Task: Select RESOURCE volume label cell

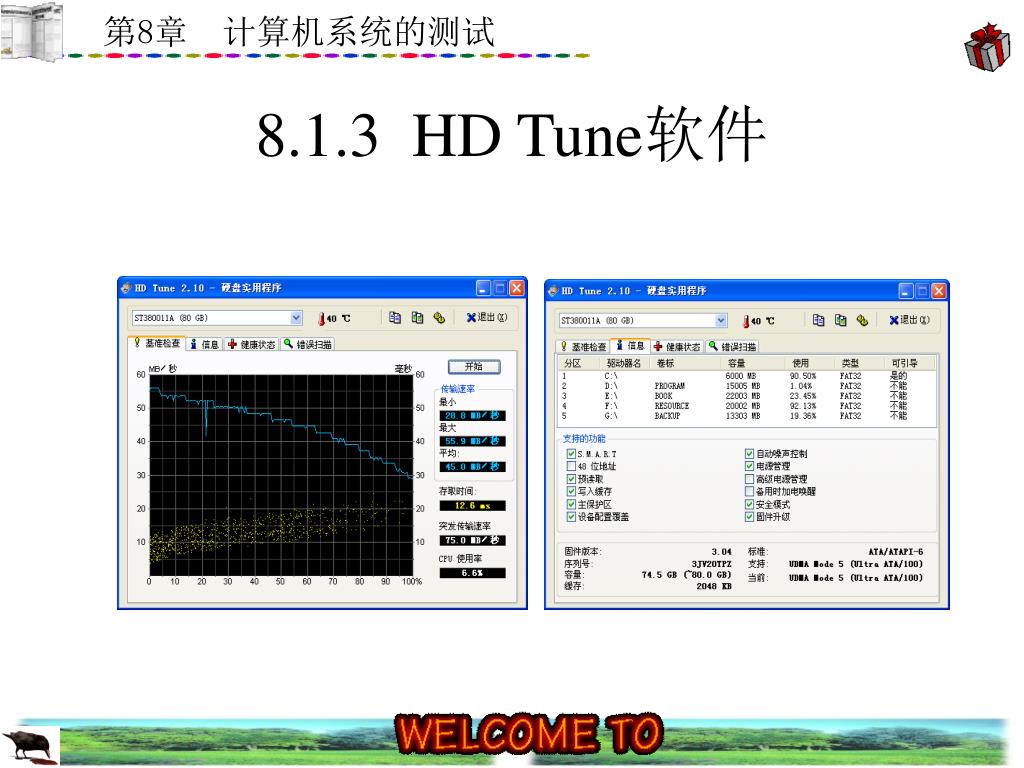Action: [x=672, y=406]
